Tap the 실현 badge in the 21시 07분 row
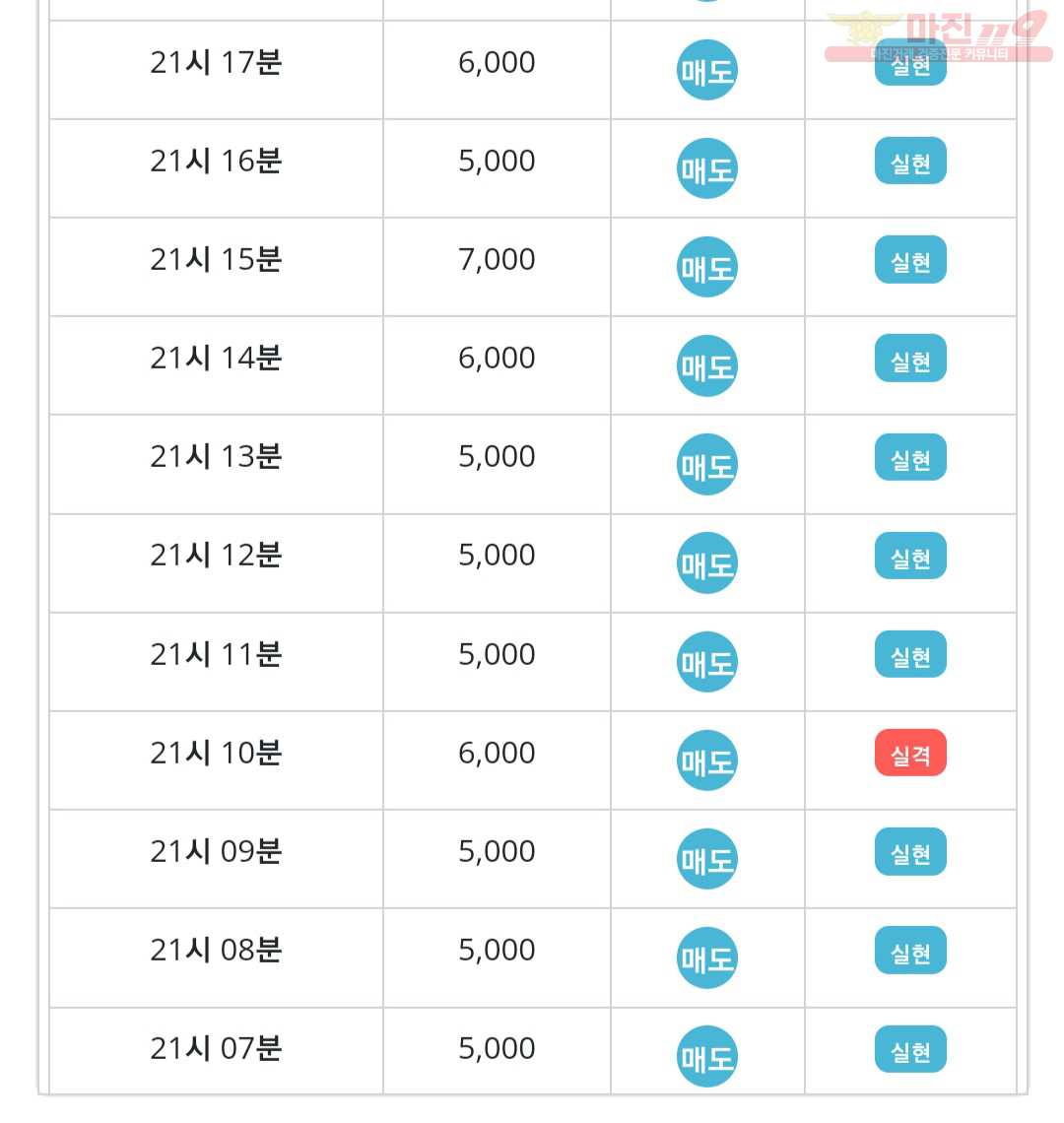1064x1123 pixels. [910, 1050]
